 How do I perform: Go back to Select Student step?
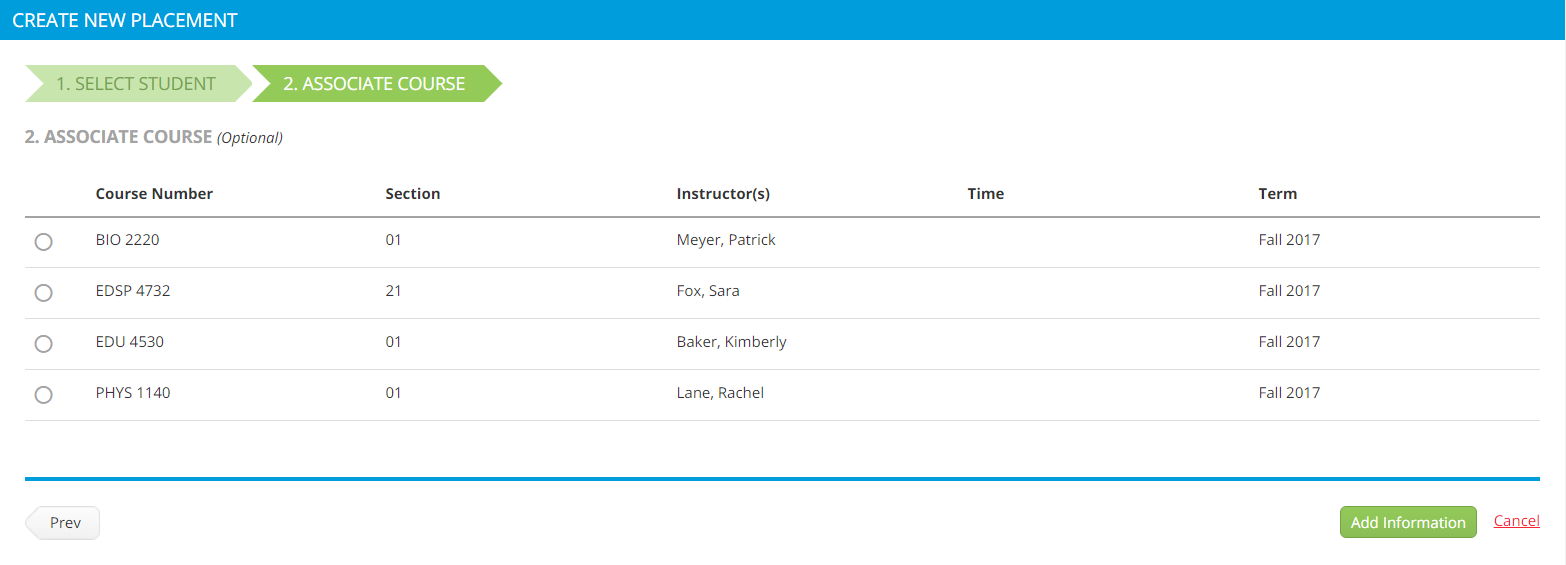tap(136, 84)
